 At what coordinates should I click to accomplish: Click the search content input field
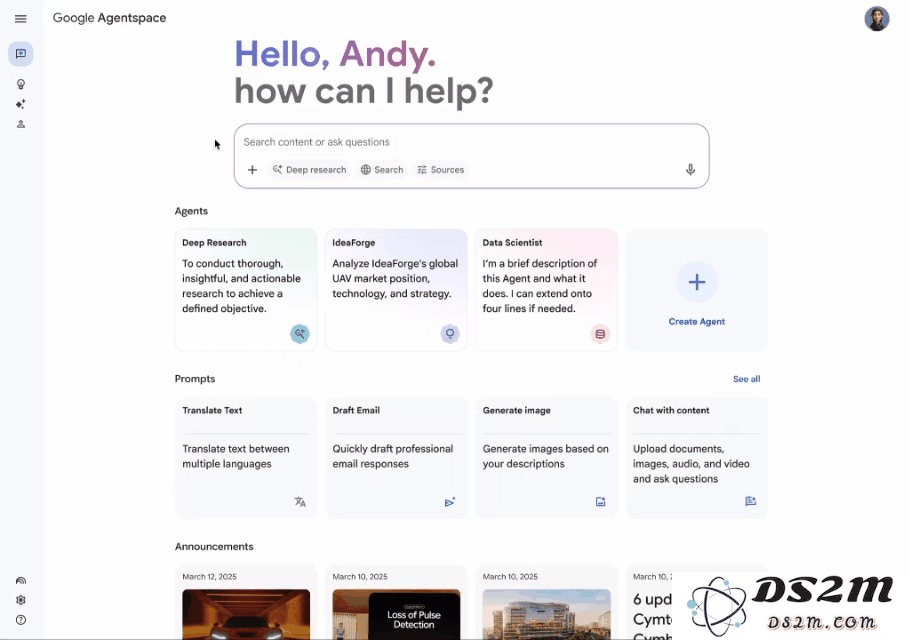point(471,142)
